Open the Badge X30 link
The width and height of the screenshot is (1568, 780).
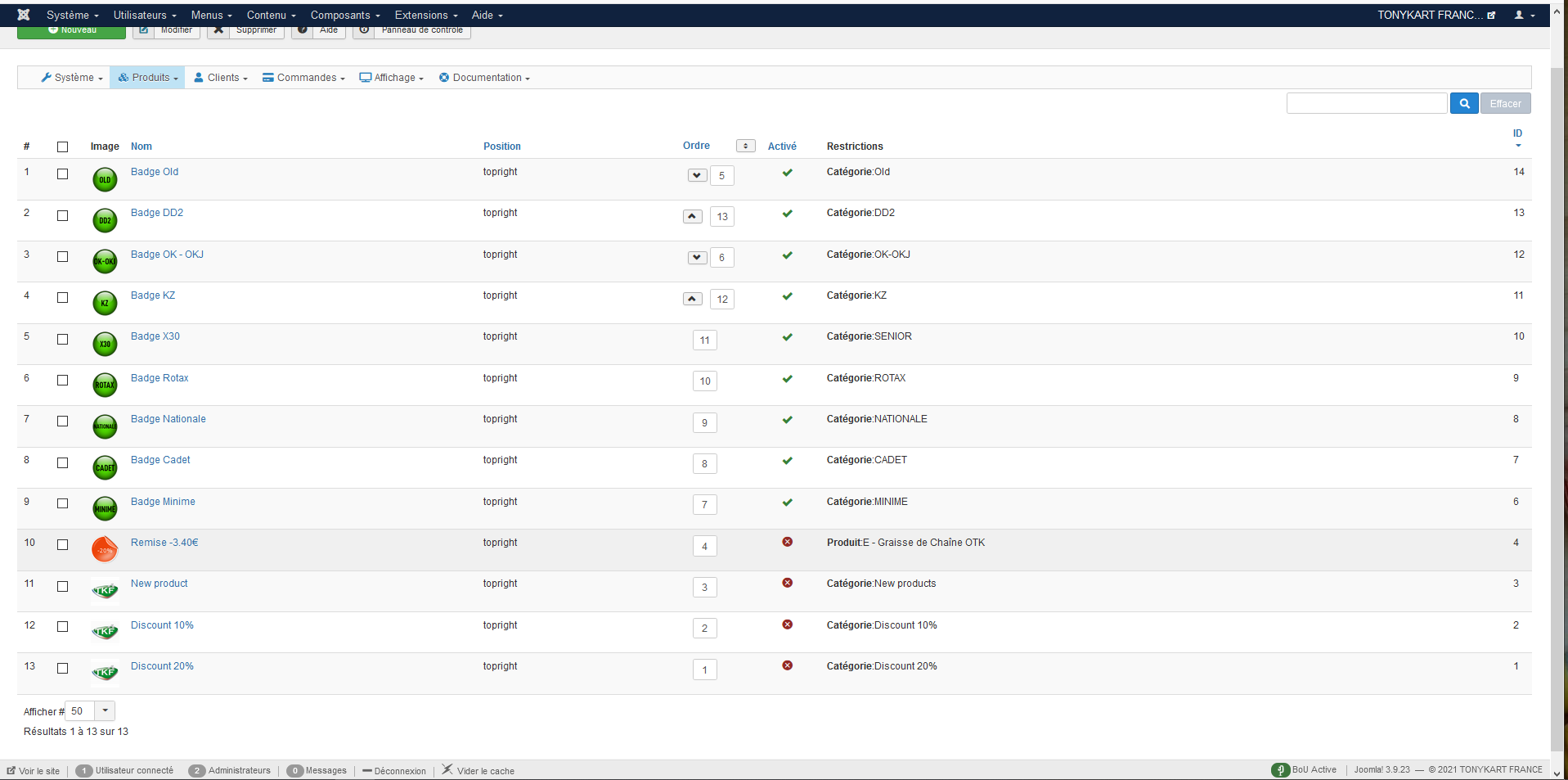pos(155,336)
